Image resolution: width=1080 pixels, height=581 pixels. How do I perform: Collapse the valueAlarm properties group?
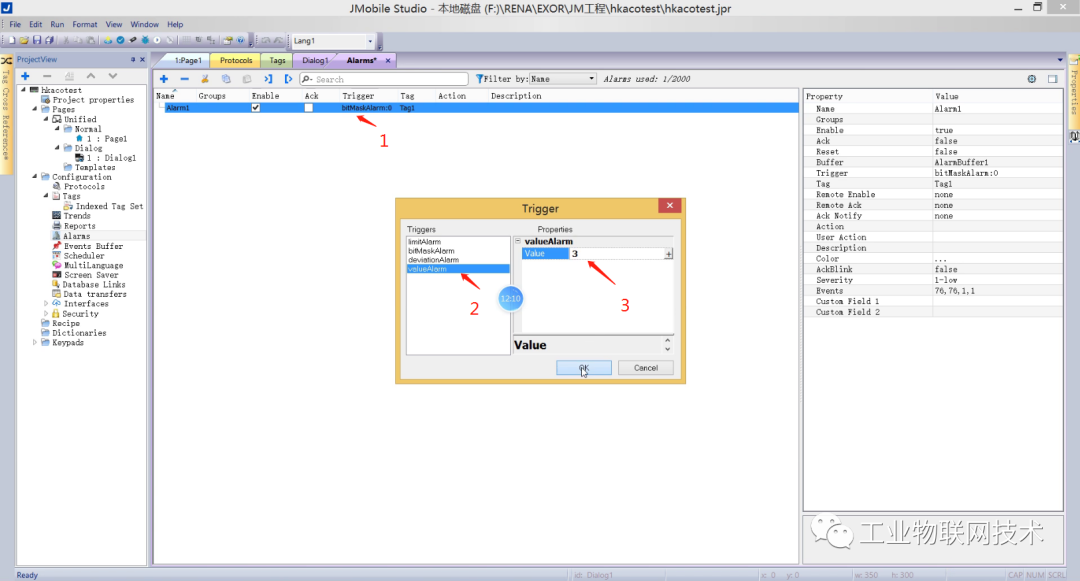[519, 241]
